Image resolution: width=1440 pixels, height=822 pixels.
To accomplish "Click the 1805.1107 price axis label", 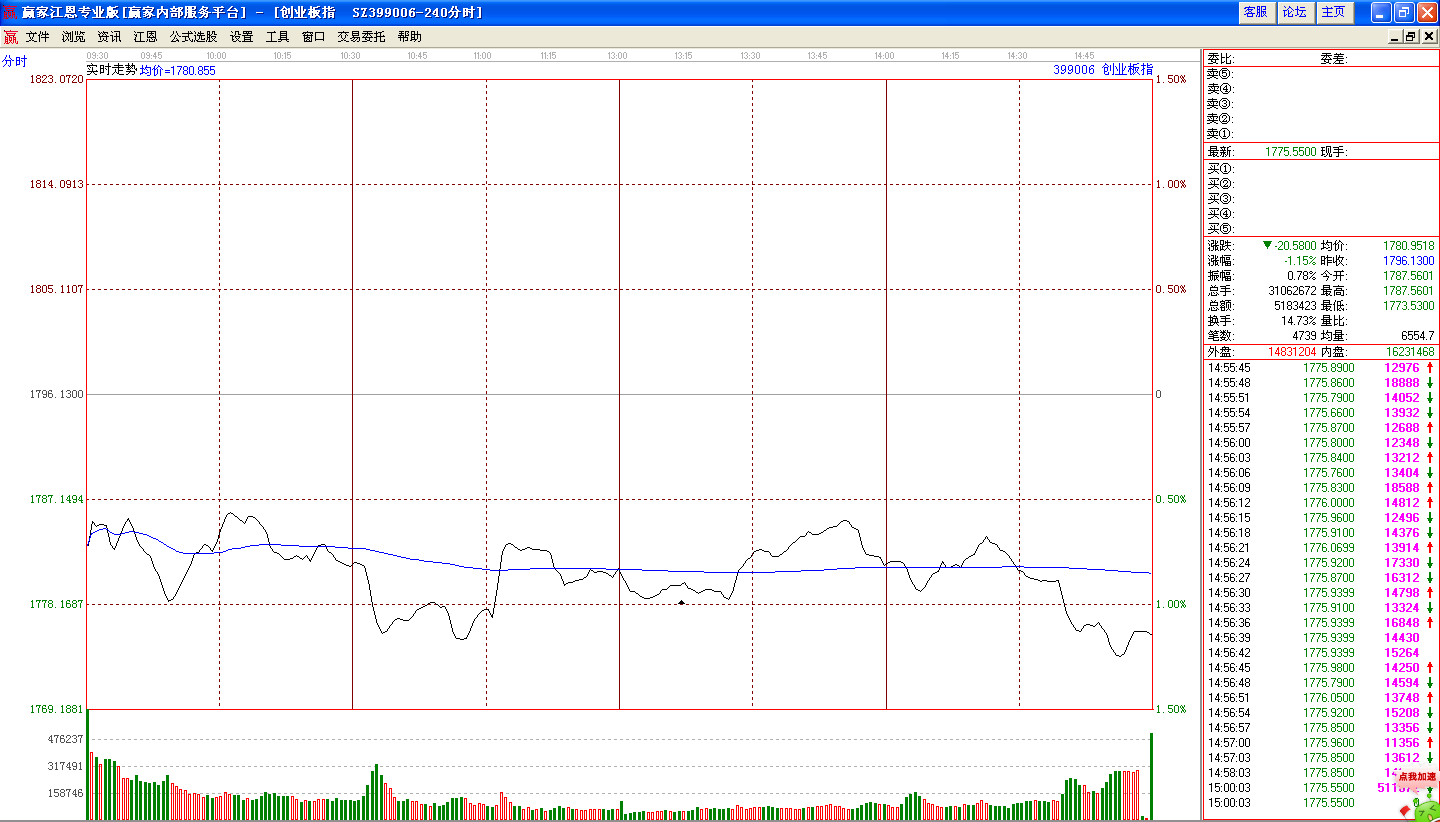I will 57,289.
